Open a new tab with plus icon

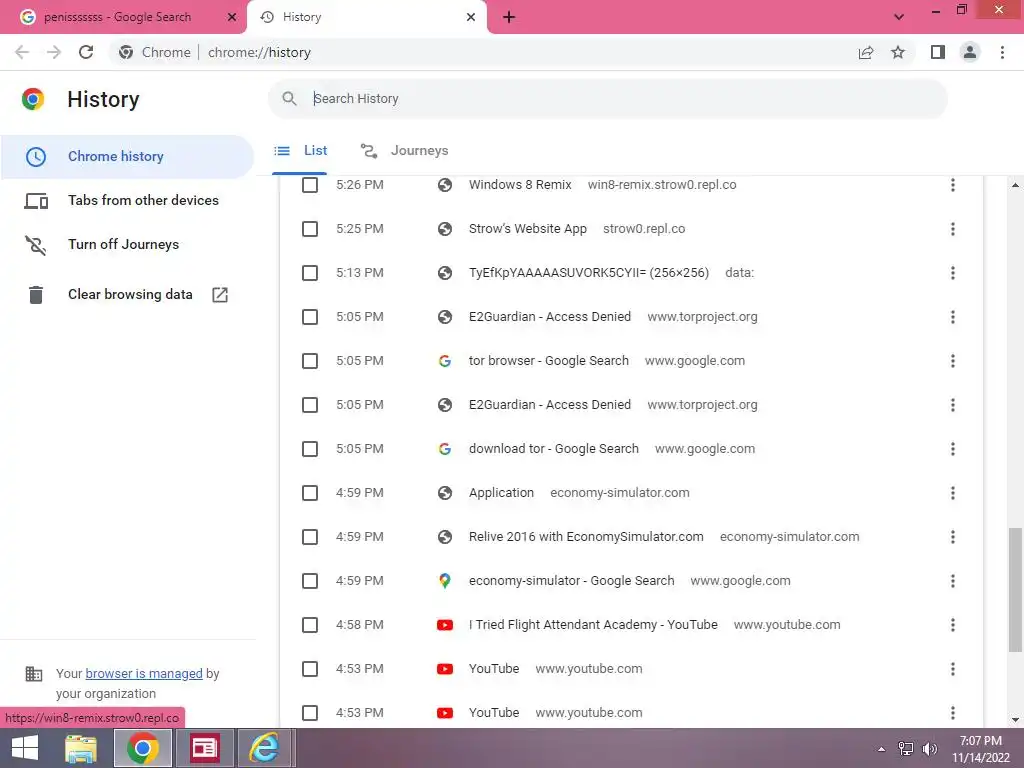point(509,17)
